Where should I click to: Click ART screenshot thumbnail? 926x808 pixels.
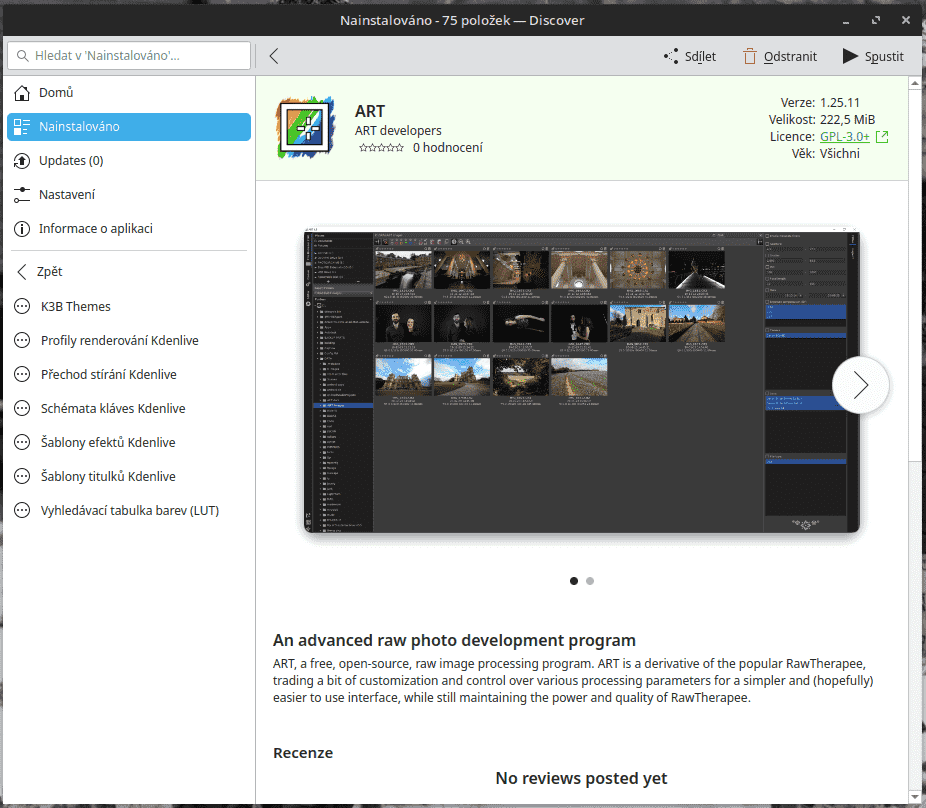pyautogui.click(x=582, y=382)
